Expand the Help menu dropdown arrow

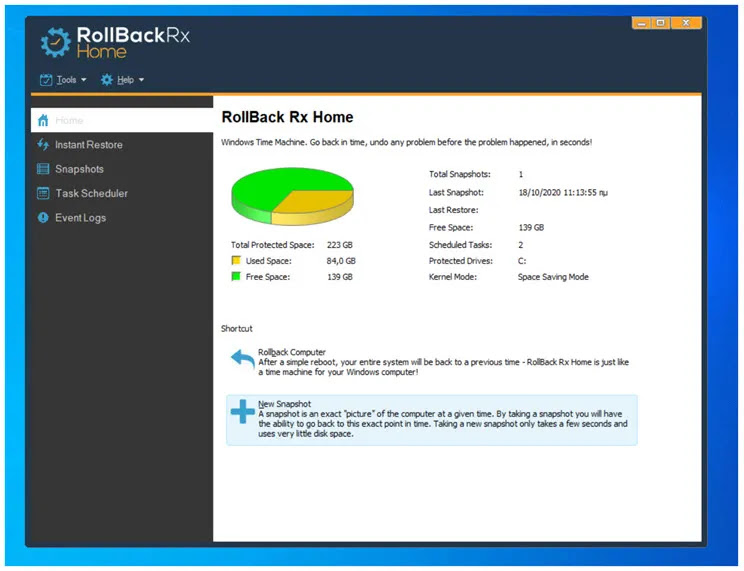(x=141, y=80)
